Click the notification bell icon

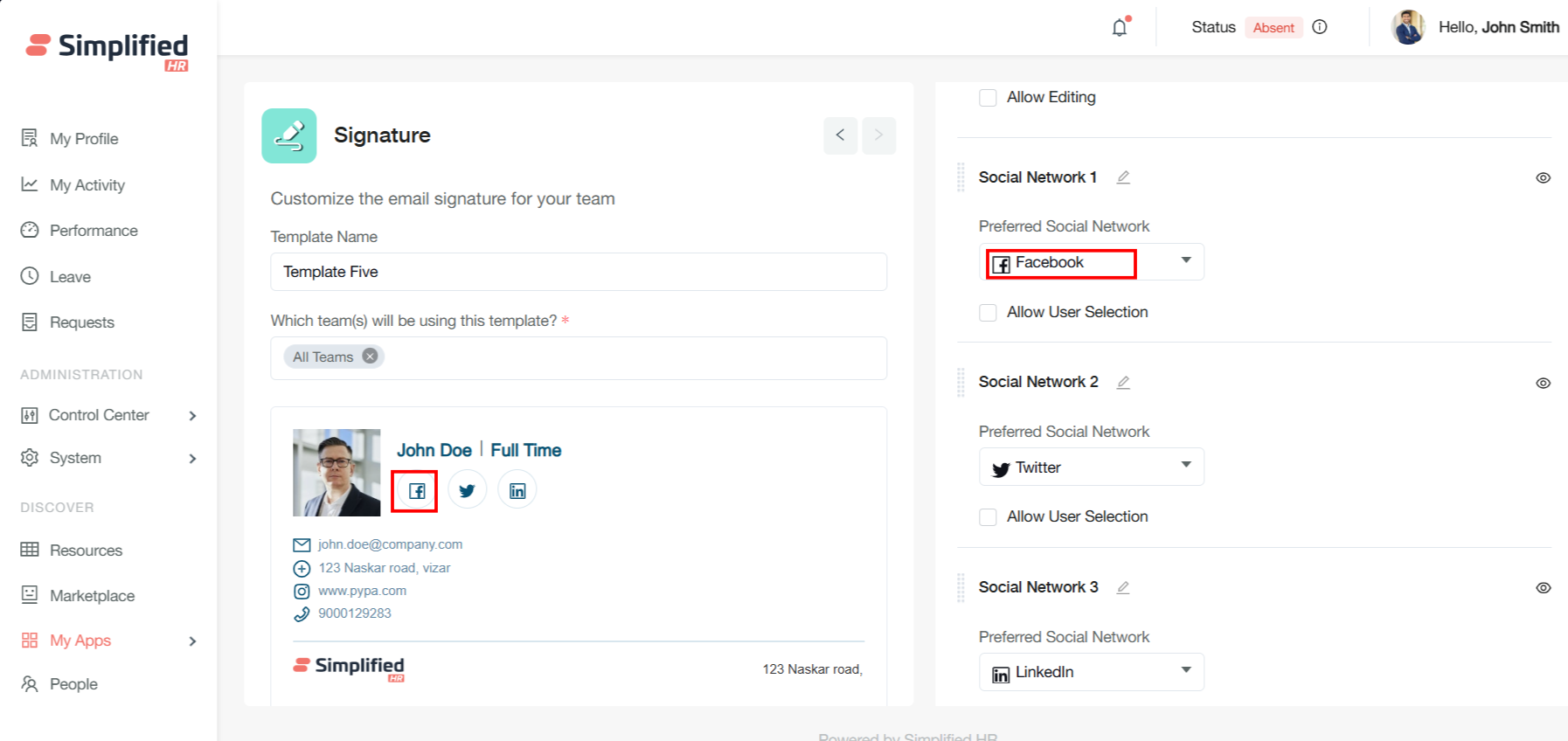click(x=1120, y=28)
